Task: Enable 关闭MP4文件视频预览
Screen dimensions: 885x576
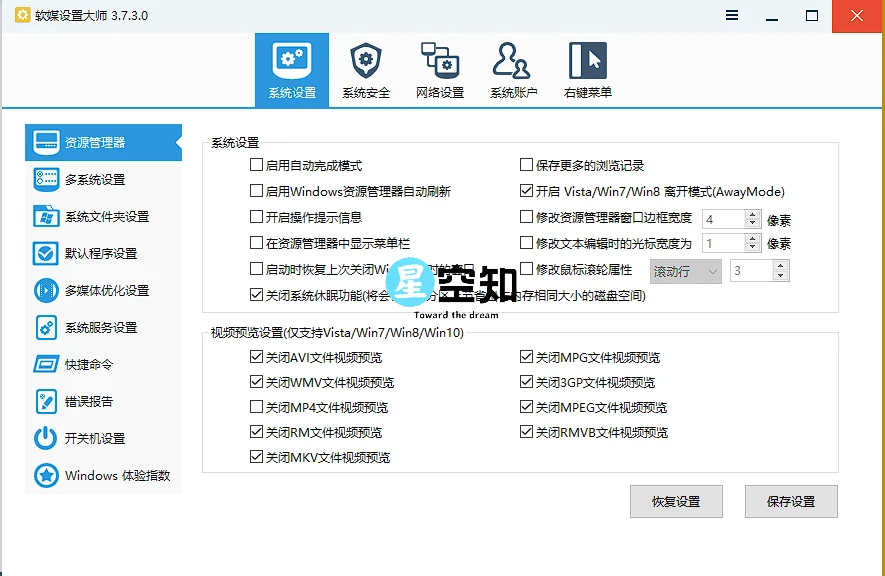Action: point(256,406)
